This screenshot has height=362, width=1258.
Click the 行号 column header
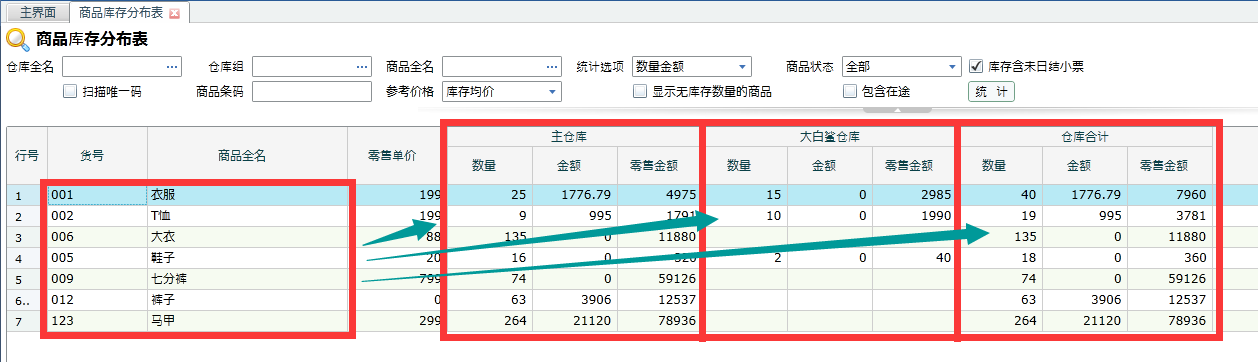27,156
